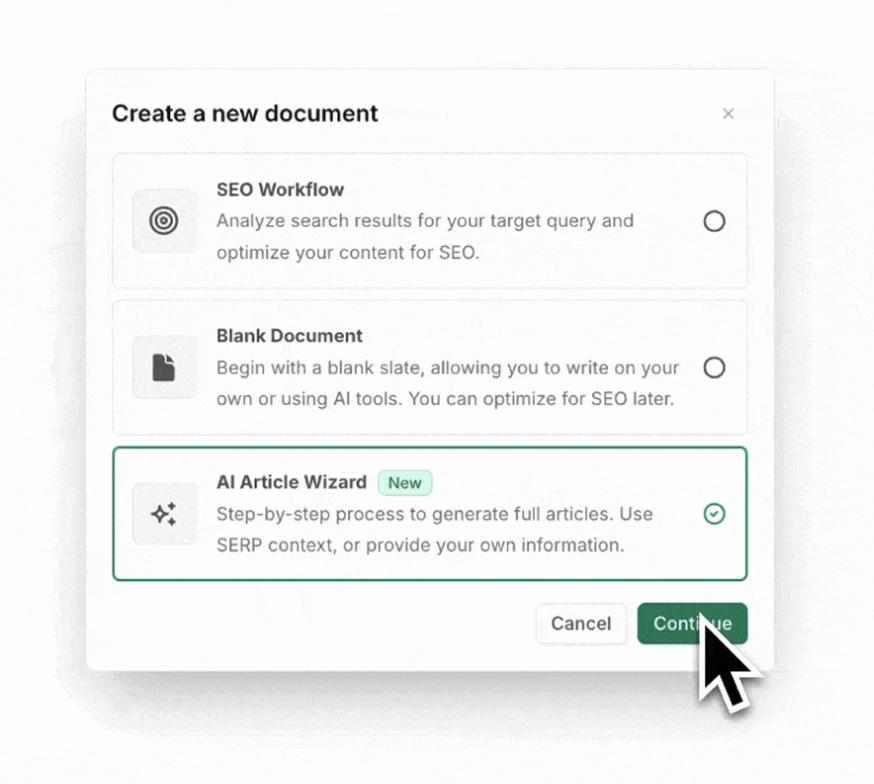Click the SEO Workflow heading text
The width and height of the screenshot is (874, 784).
[280, 190]
